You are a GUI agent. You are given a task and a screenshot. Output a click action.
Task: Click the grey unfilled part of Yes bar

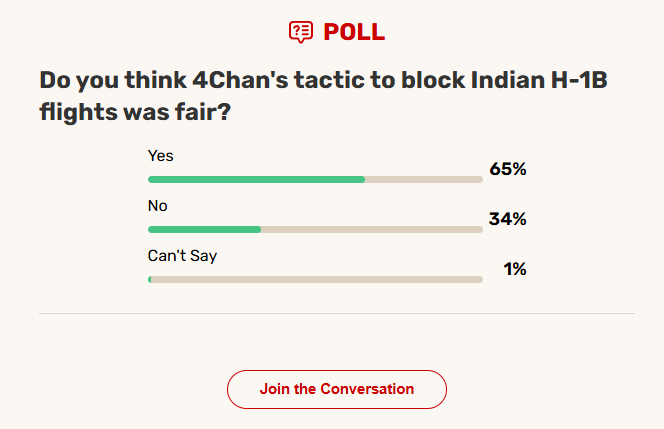click(424, 180)
